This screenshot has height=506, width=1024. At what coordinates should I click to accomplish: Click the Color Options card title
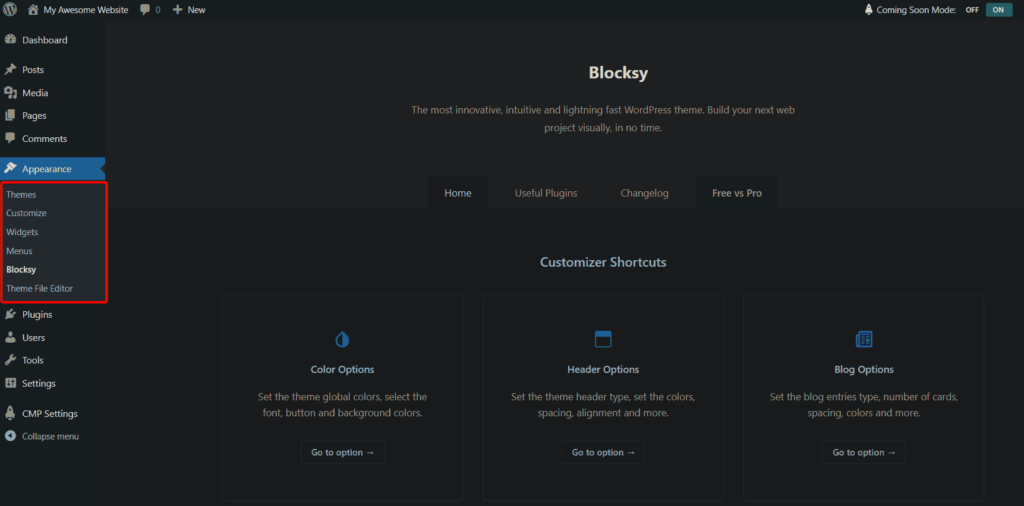click(342, 370)
